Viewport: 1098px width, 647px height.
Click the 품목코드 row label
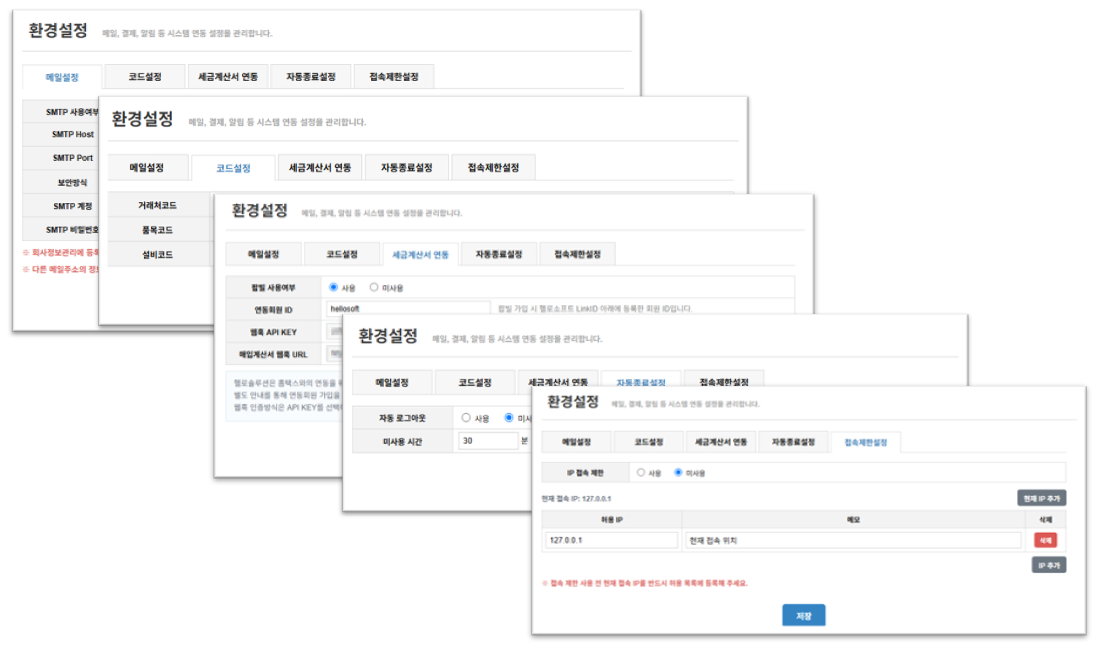pyautogui.click(x=158, y=230)
